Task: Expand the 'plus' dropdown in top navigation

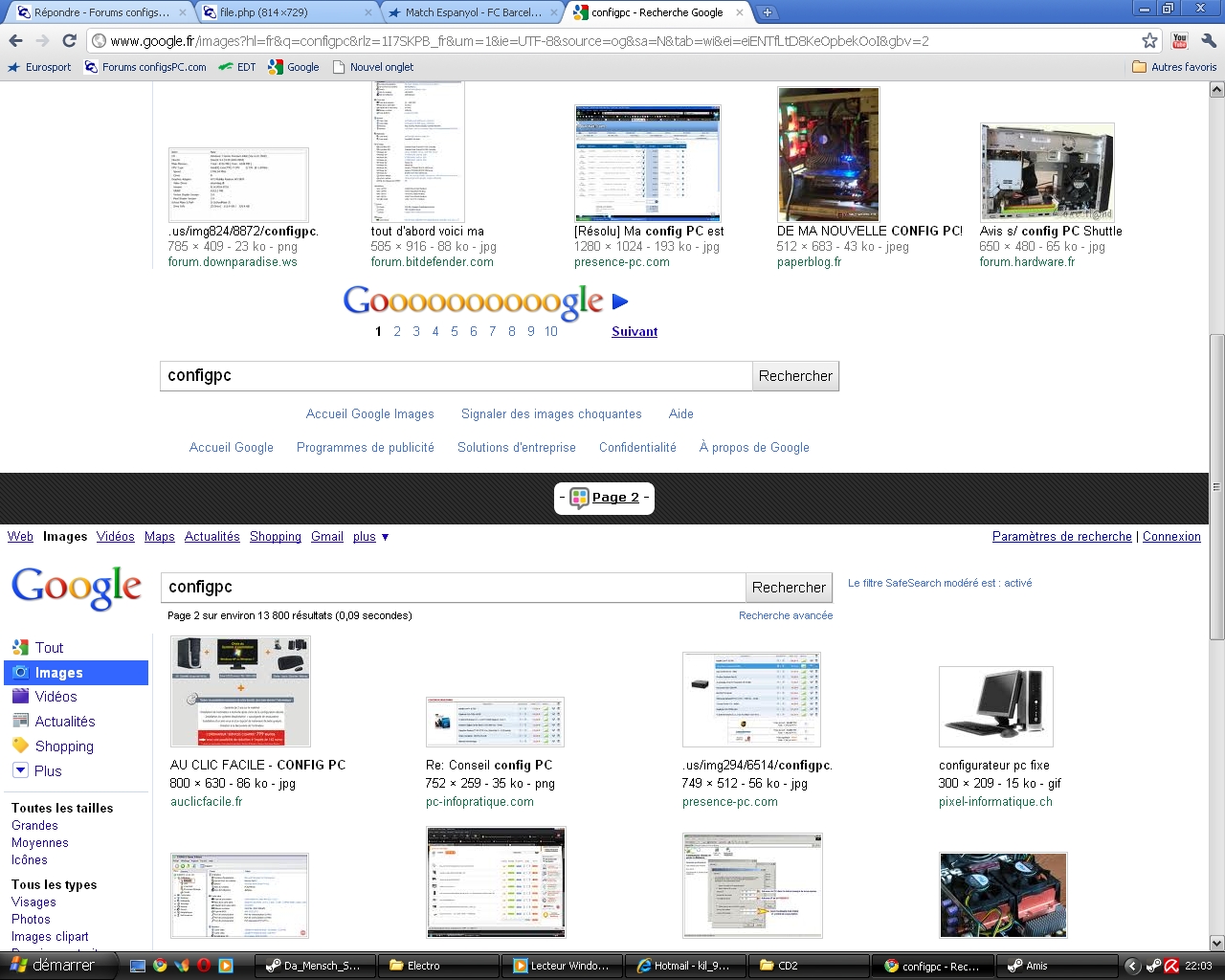Action: click(370, 537)
